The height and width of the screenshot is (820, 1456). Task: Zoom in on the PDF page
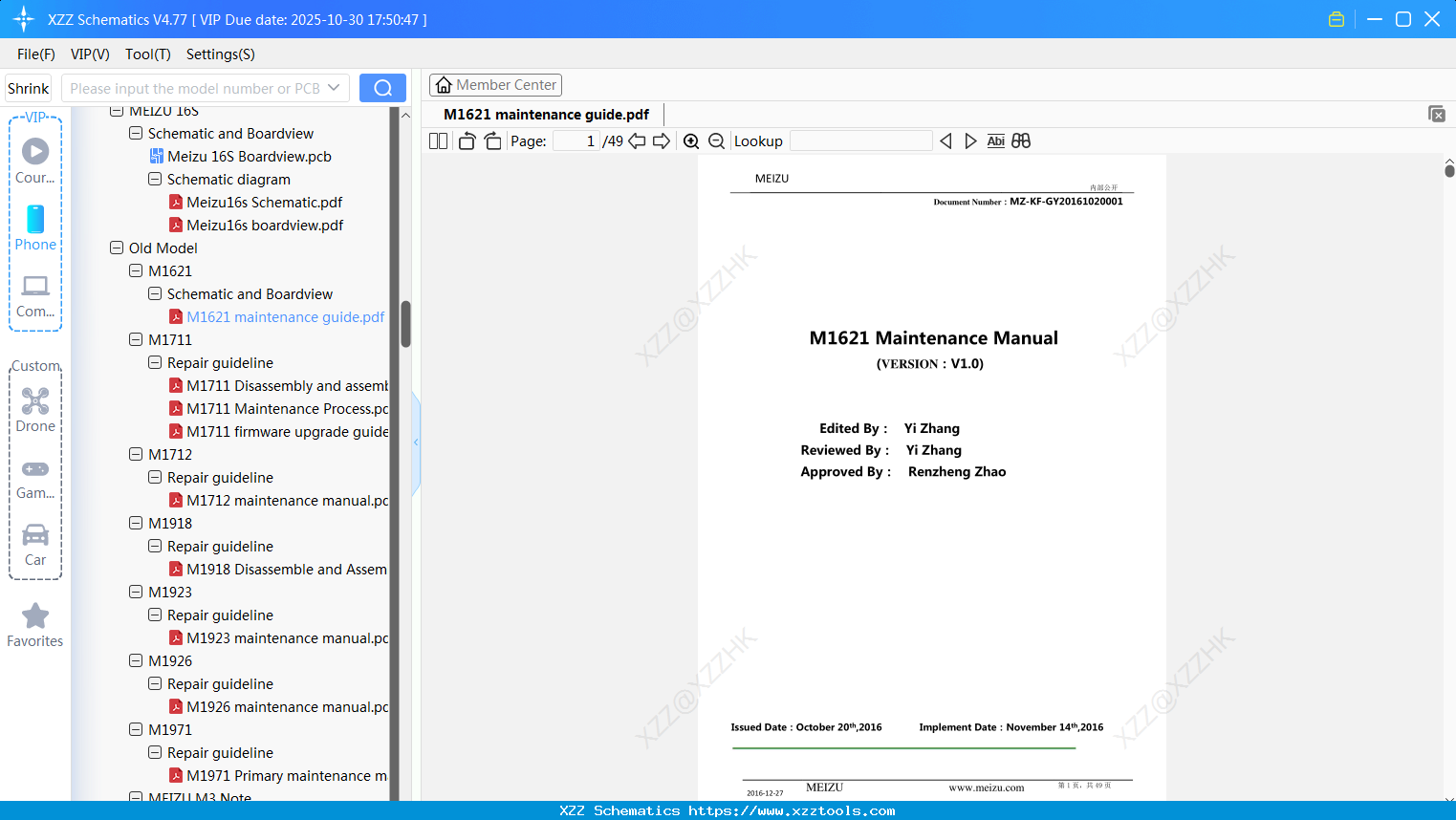(x=691, y=141)
